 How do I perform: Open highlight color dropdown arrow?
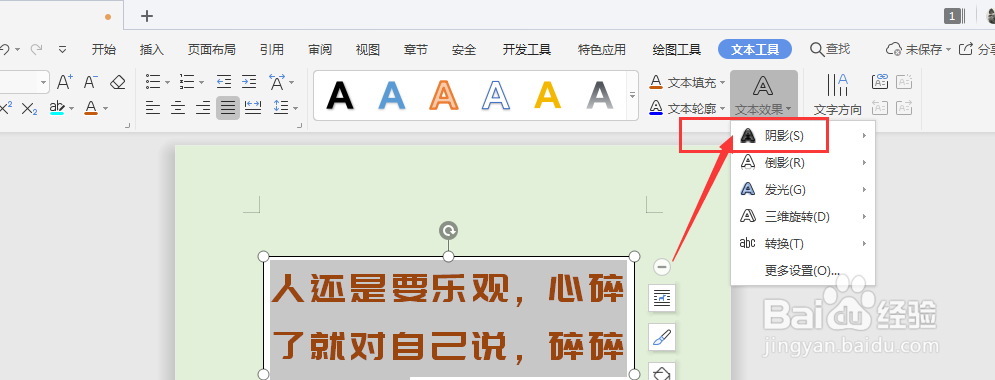(x=71, y=108)
